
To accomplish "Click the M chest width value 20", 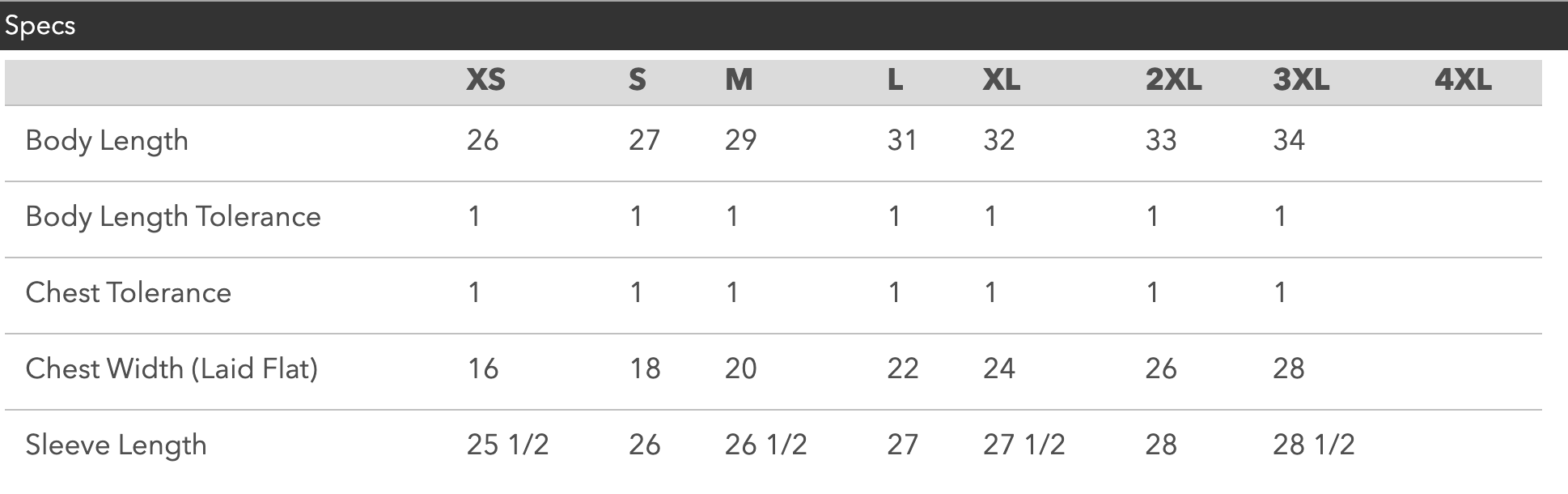I will (x=741, y=369).
